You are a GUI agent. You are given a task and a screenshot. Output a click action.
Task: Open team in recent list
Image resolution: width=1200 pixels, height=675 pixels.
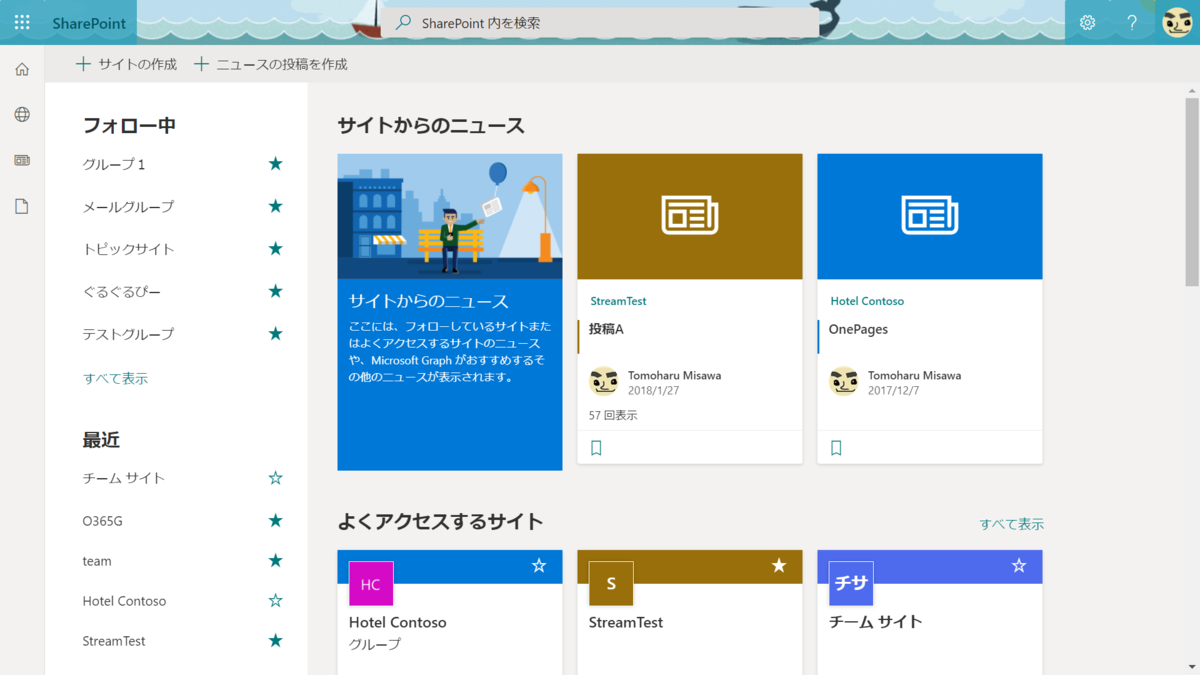pos(97,561)
